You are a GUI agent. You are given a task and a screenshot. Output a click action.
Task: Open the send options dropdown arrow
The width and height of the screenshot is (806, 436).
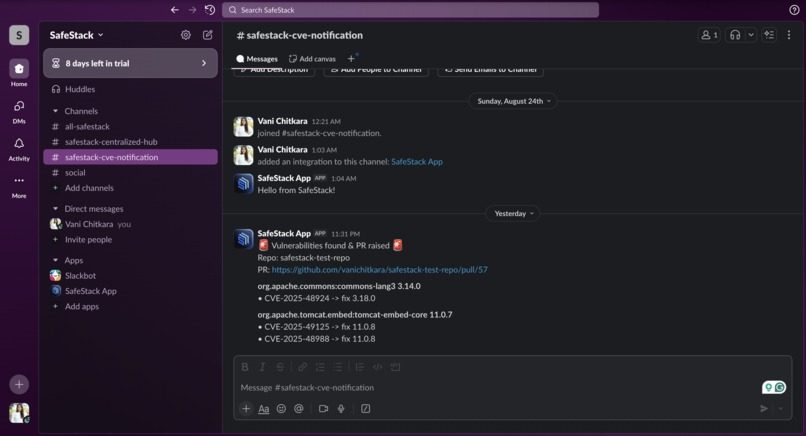(x=781, y=408)
